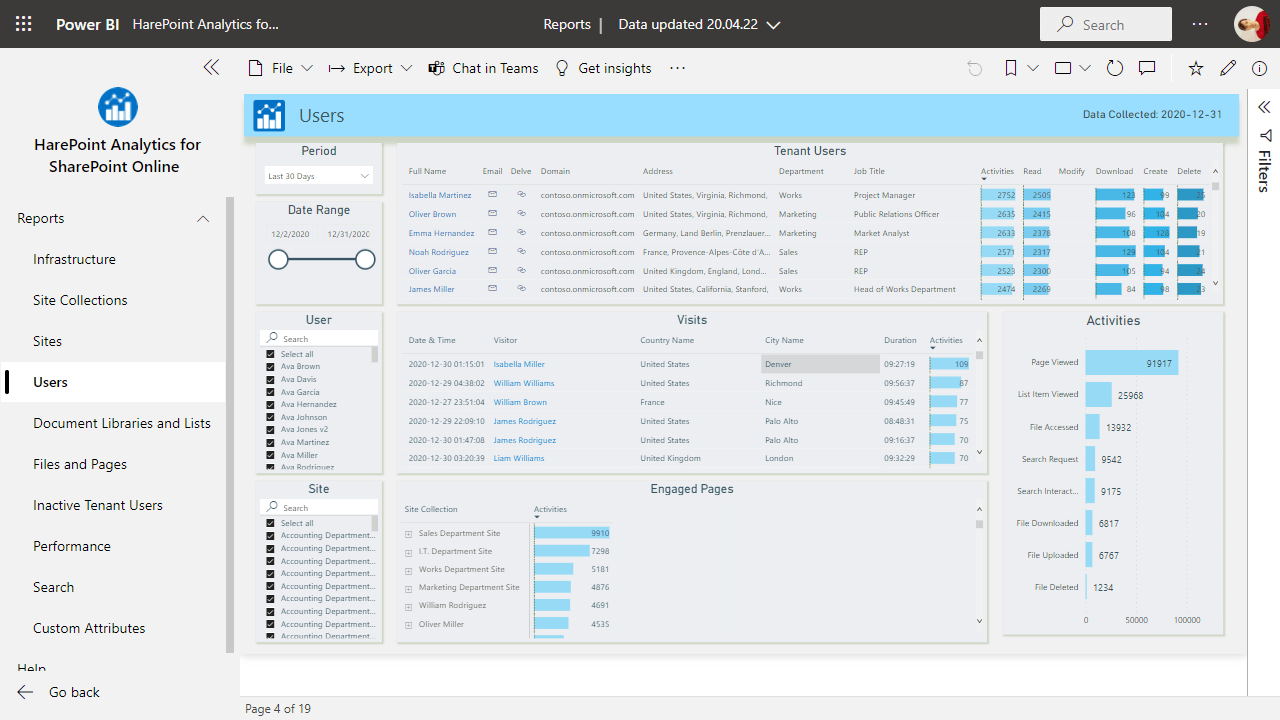Image resolution: width=1280 pixels, height=720 pixels.
Task: Click Page Viewed bar in Activities chart
Action: click(1132, 363)
